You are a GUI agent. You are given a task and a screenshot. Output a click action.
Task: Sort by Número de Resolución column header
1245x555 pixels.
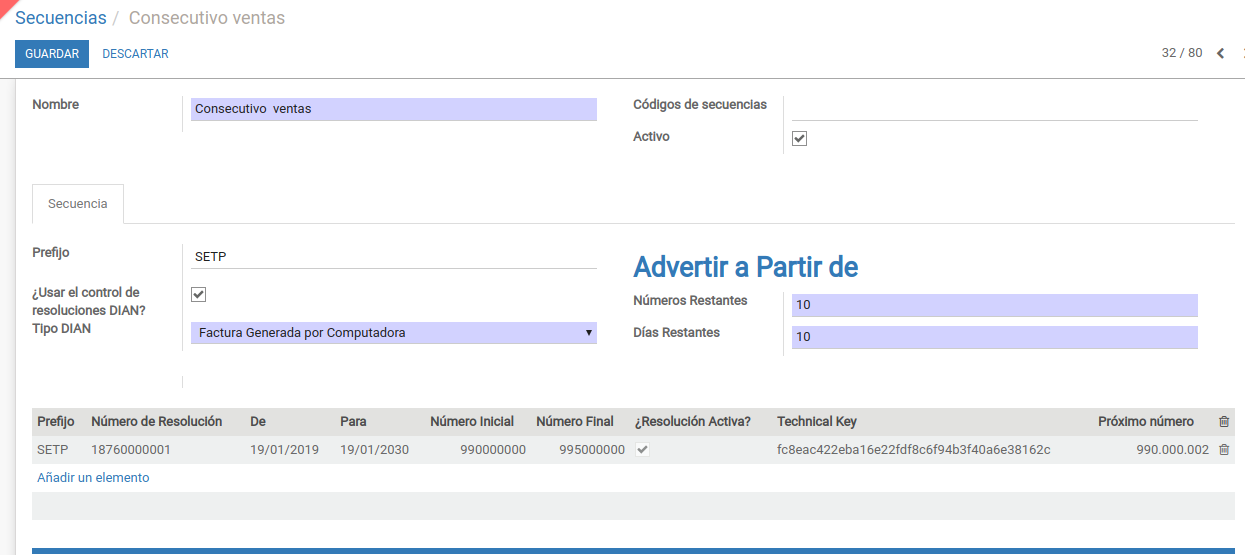156,422
